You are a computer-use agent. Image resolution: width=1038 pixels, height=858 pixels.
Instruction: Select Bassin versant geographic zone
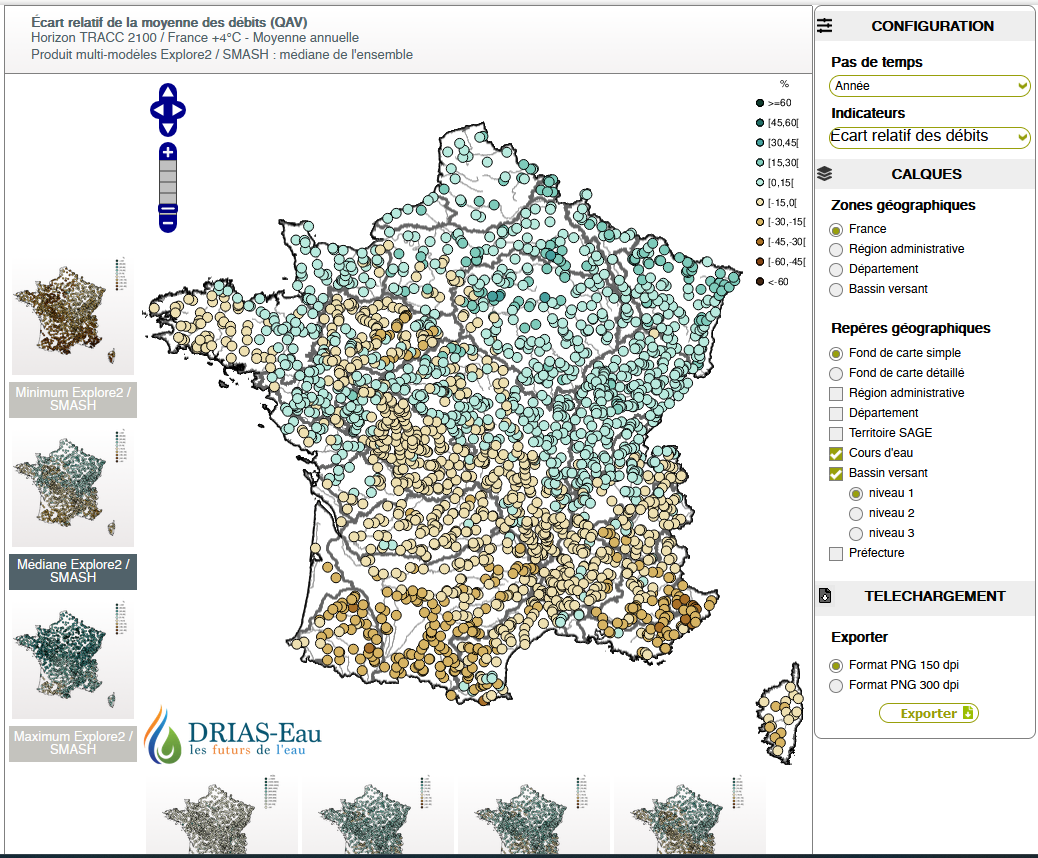point(836,289)
